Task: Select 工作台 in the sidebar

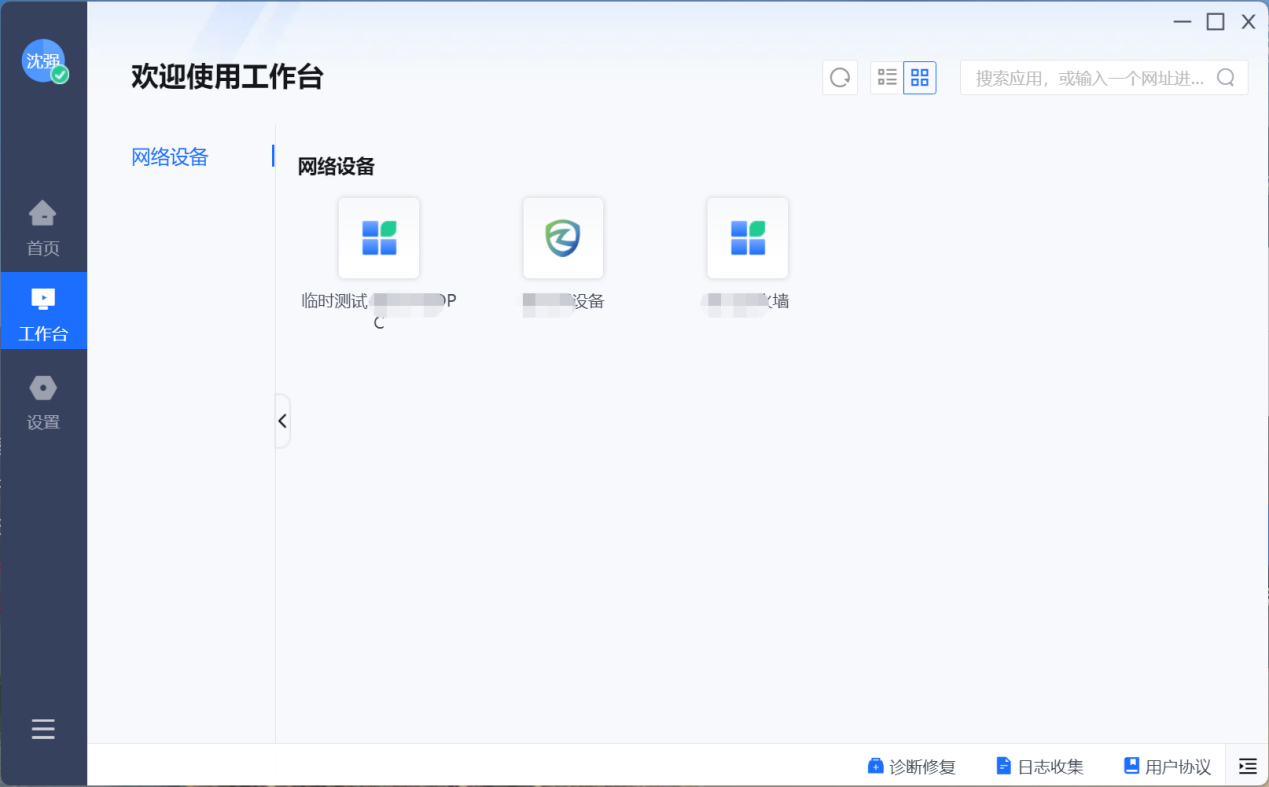Action: (43, 312)
